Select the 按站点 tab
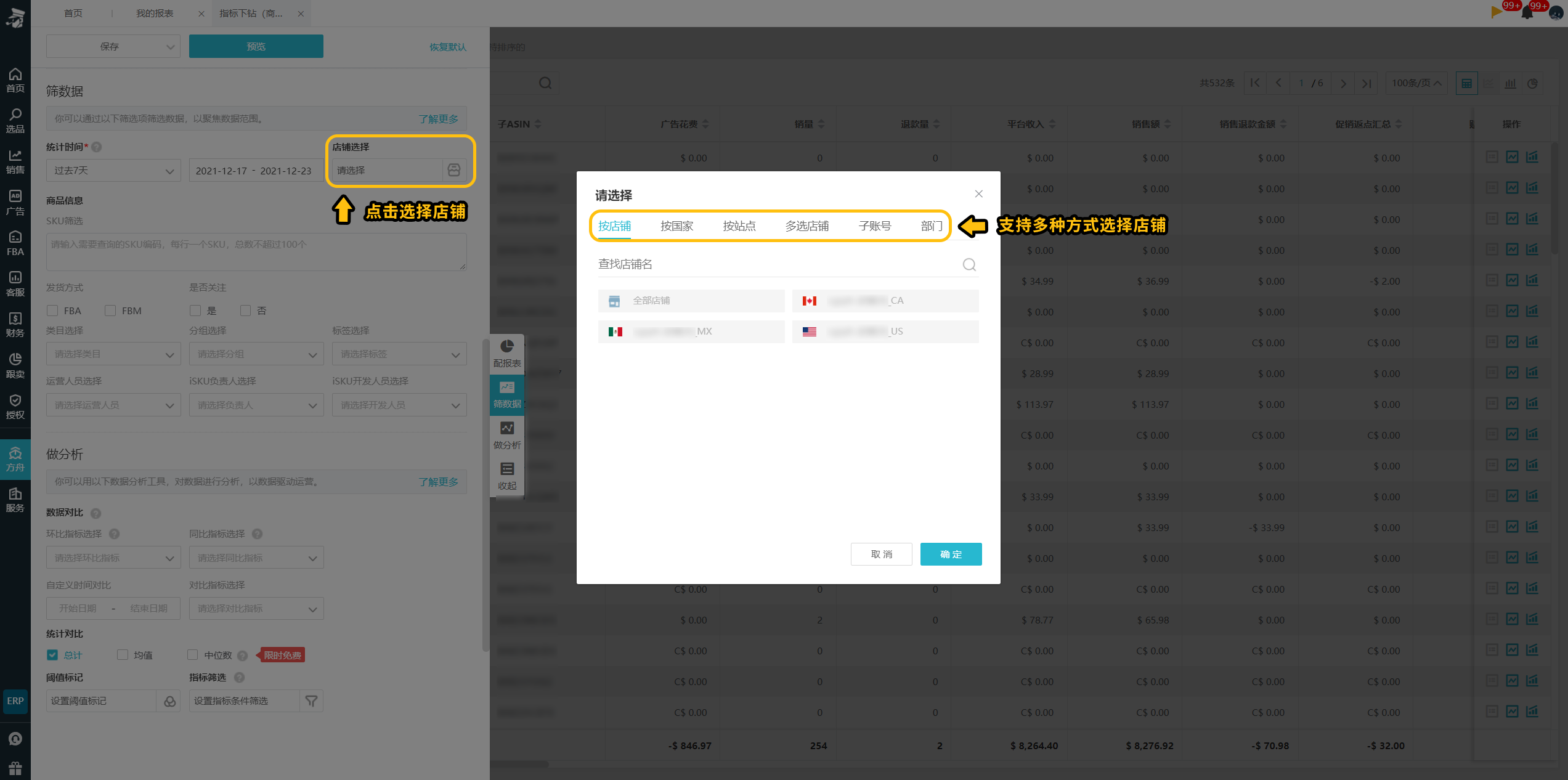The width and height of the screenshot is (1568, 780). pyautogui.click(x=739, y=226)
